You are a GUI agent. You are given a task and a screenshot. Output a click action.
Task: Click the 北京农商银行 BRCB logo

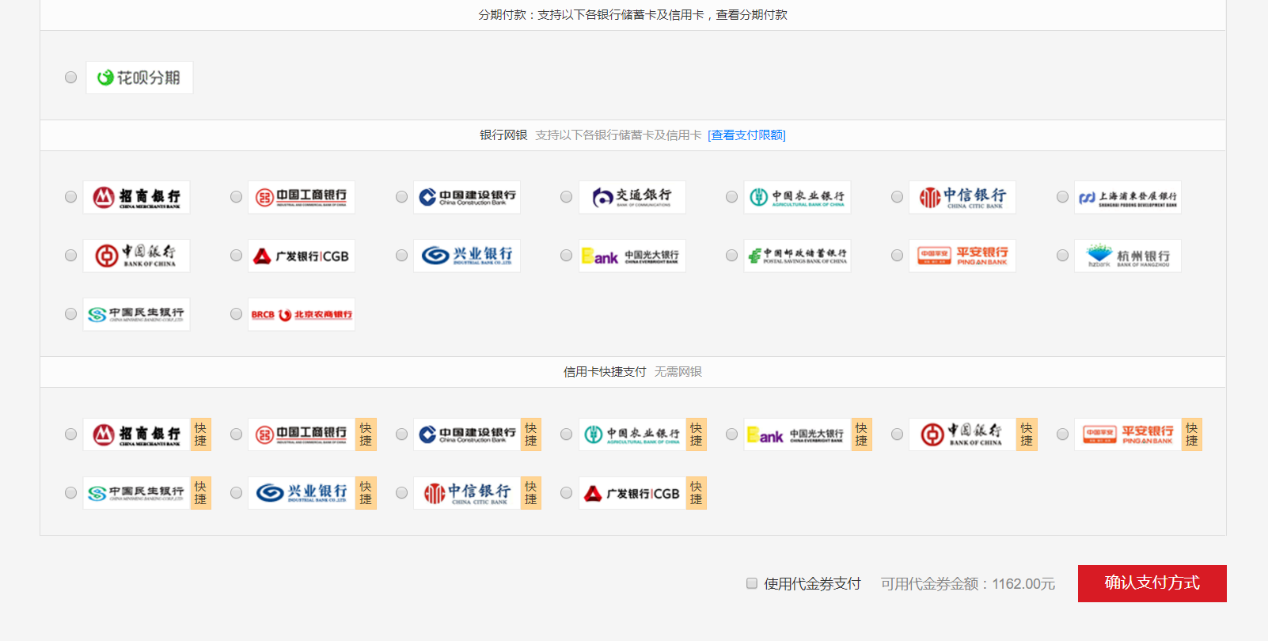coord(301,314)
